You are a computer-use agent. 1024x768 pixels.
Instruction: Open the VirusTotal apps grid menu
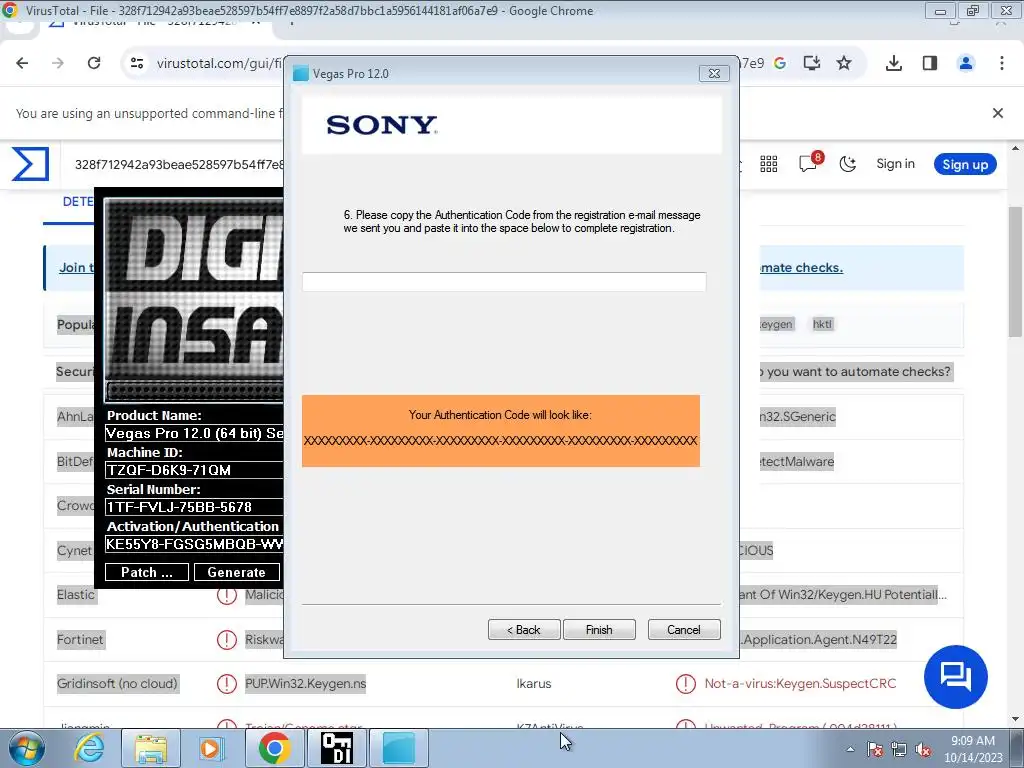tap(769, 164)
